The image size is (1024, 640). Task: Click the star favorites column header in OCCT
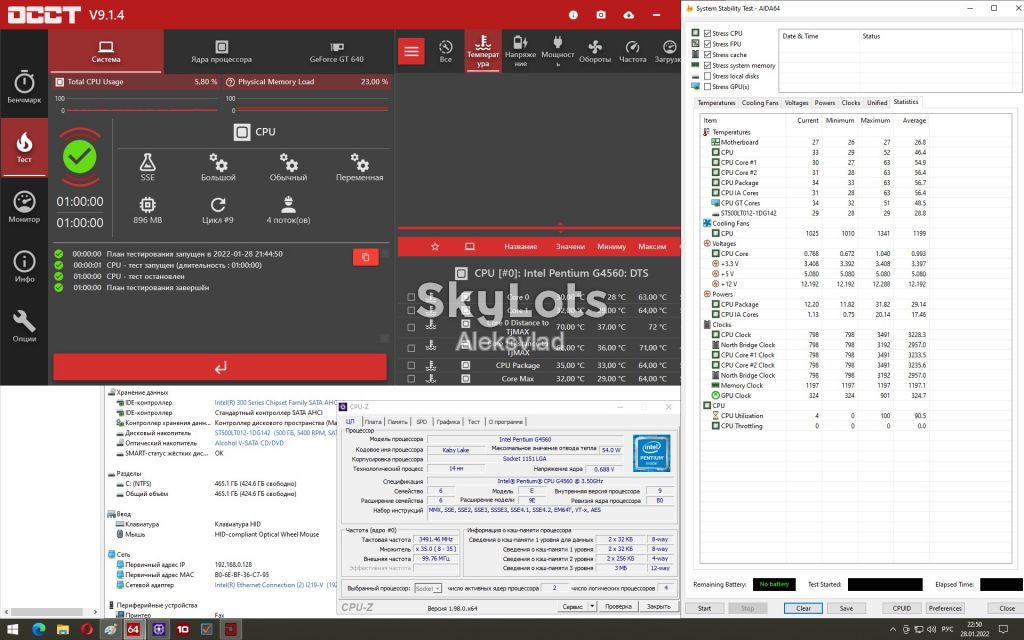coord(435,247)
